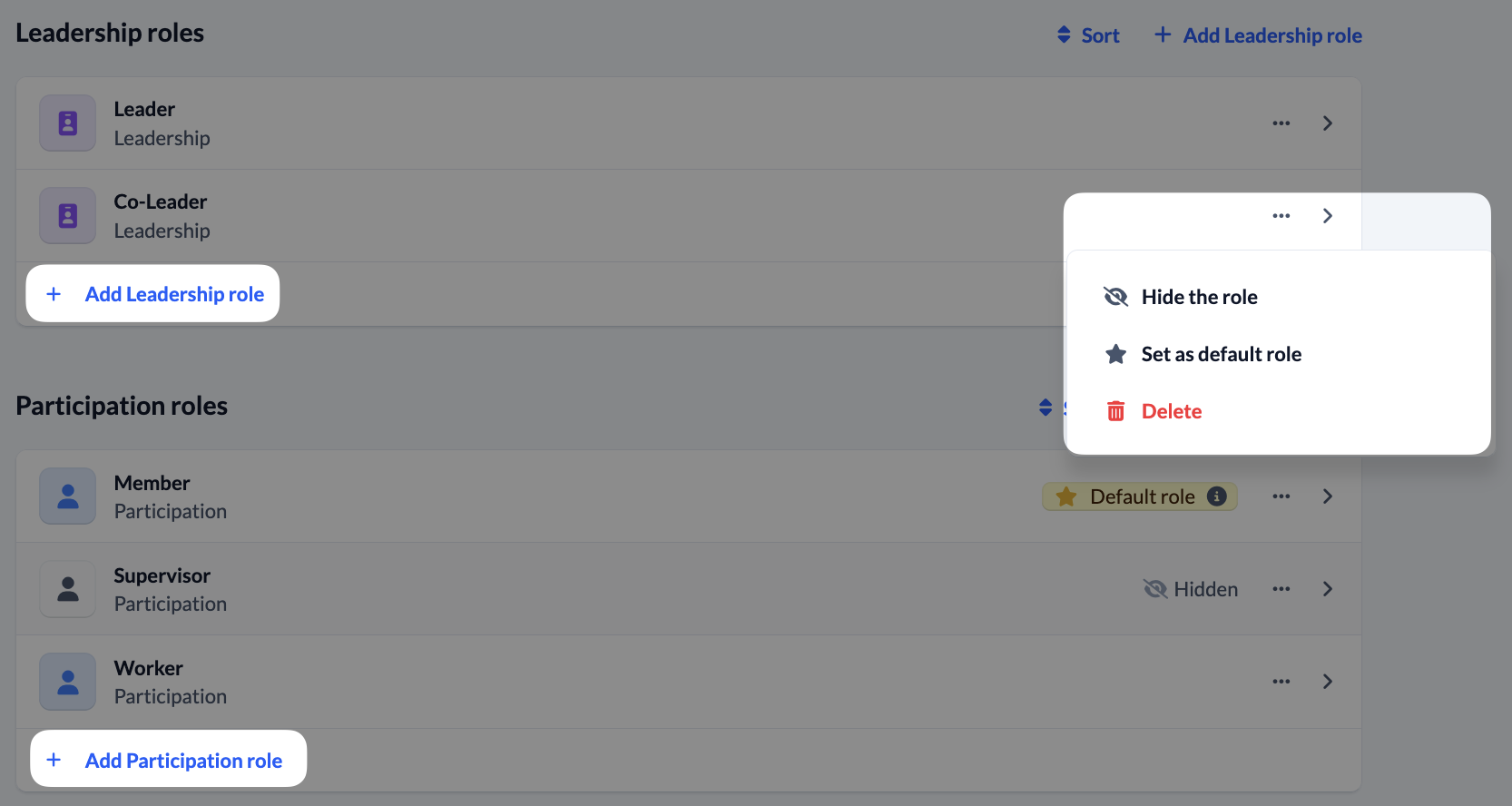Screen dimensions: 1512x806
Task: Click the Default role info icon
Action: 1217,496
